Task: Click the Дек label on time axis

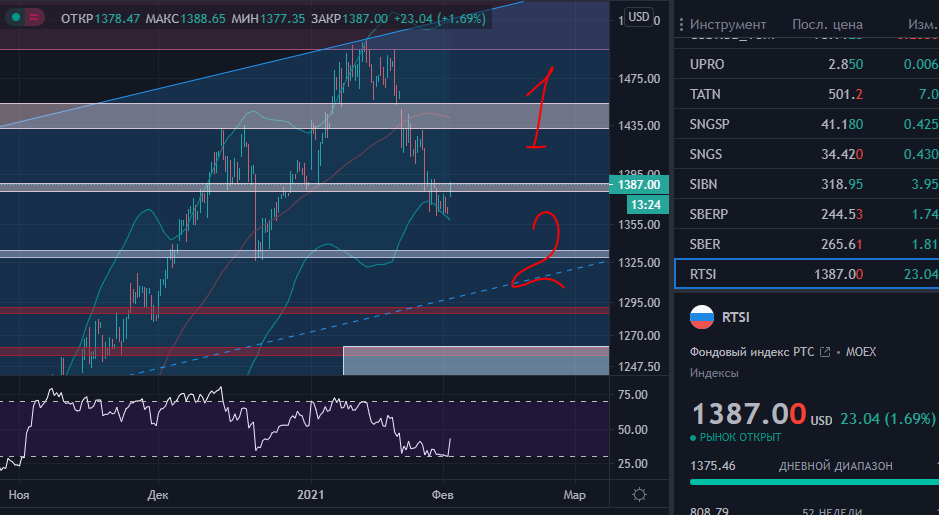Action: point(157,495)
